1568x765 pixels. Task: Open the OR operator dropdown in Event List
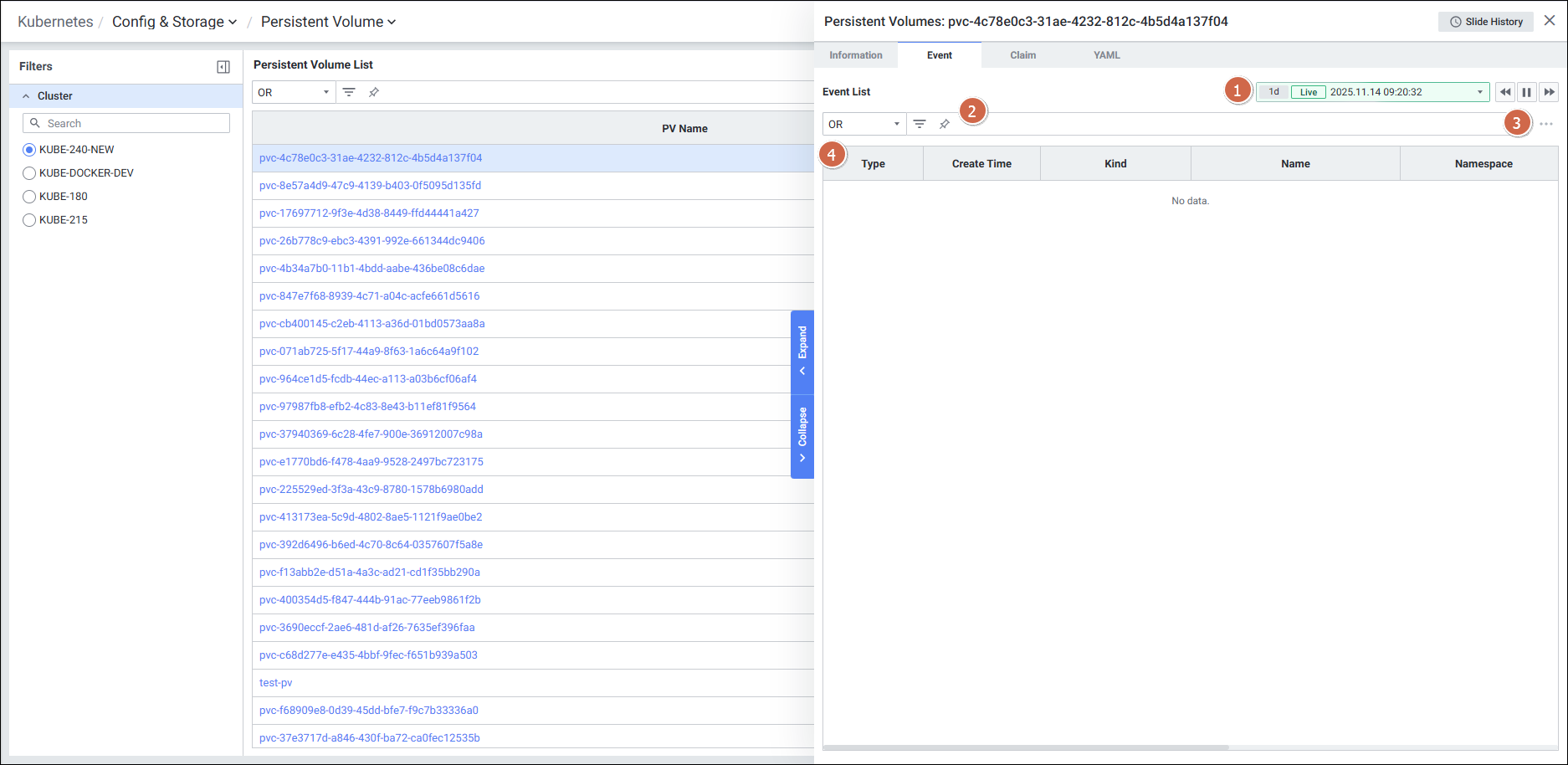pos(863,124)
